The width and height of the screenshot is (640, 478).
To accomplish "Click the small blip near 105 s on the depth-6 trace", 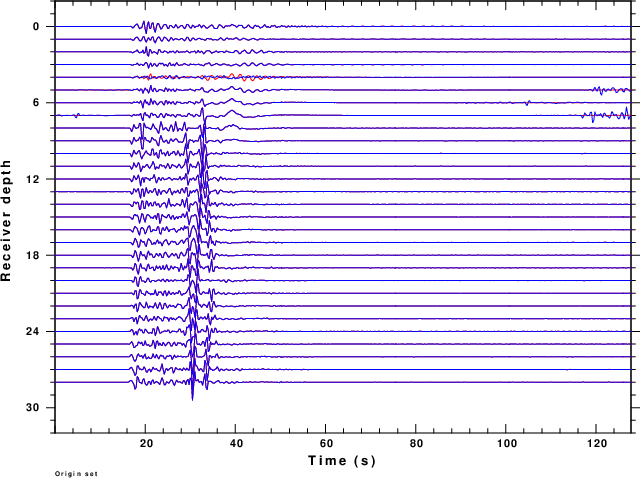I will 528,103.
